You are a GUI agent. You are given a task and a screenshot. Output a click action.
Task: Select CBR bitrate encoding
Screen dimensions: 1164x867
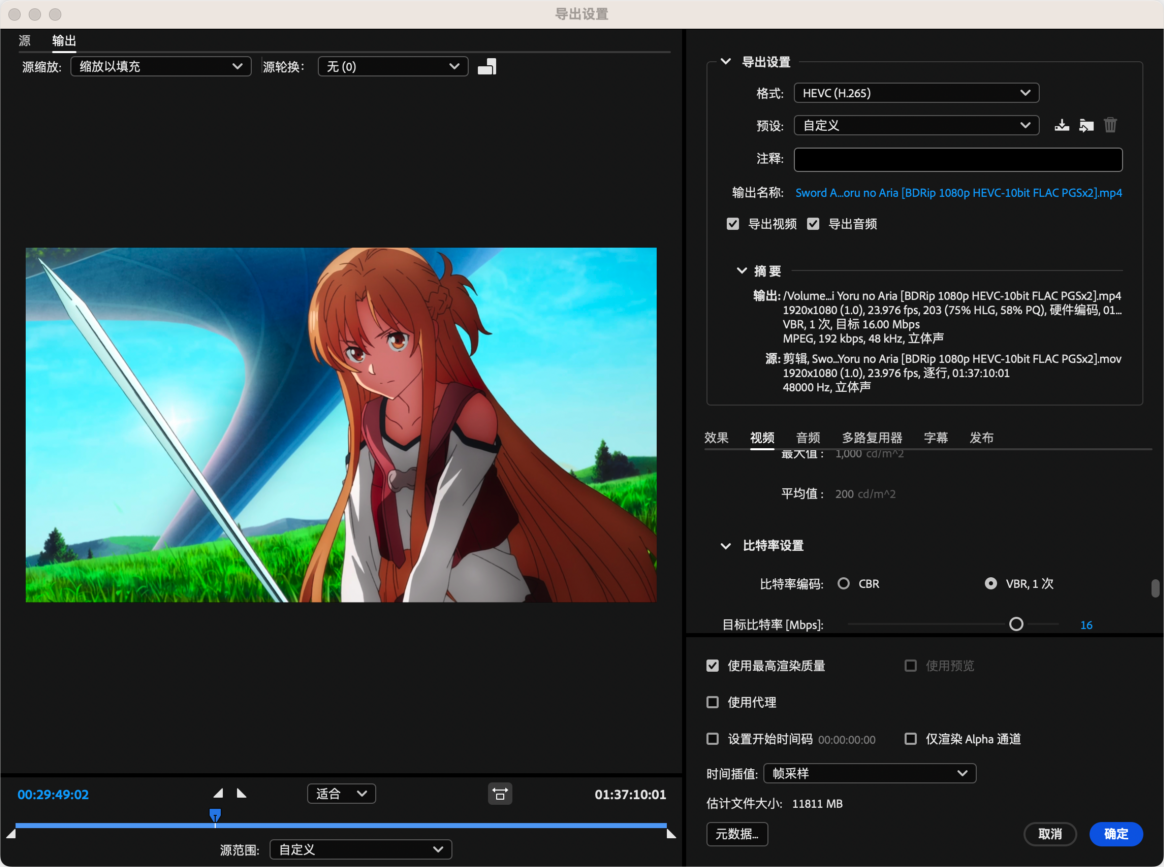(x=843, y=583)
